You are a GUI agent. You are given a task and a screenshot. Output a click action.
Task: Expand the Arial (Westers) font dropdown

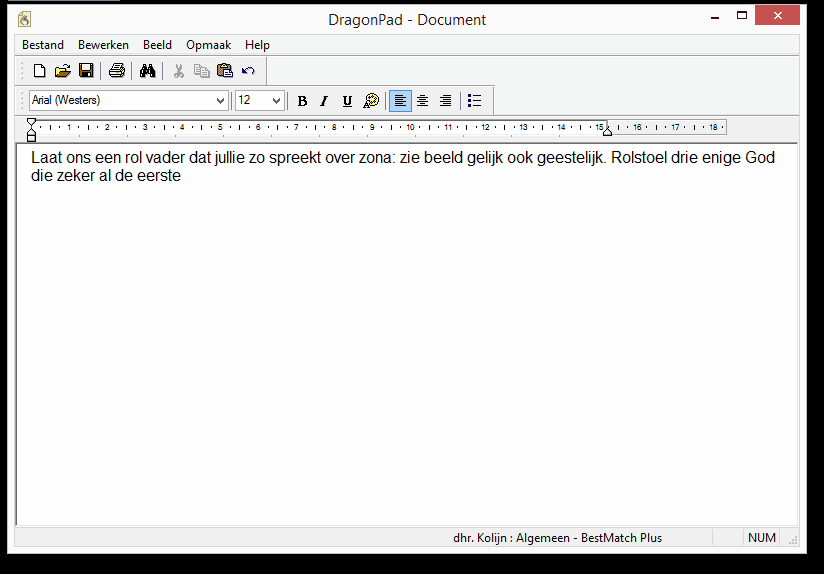coord(221,101)
